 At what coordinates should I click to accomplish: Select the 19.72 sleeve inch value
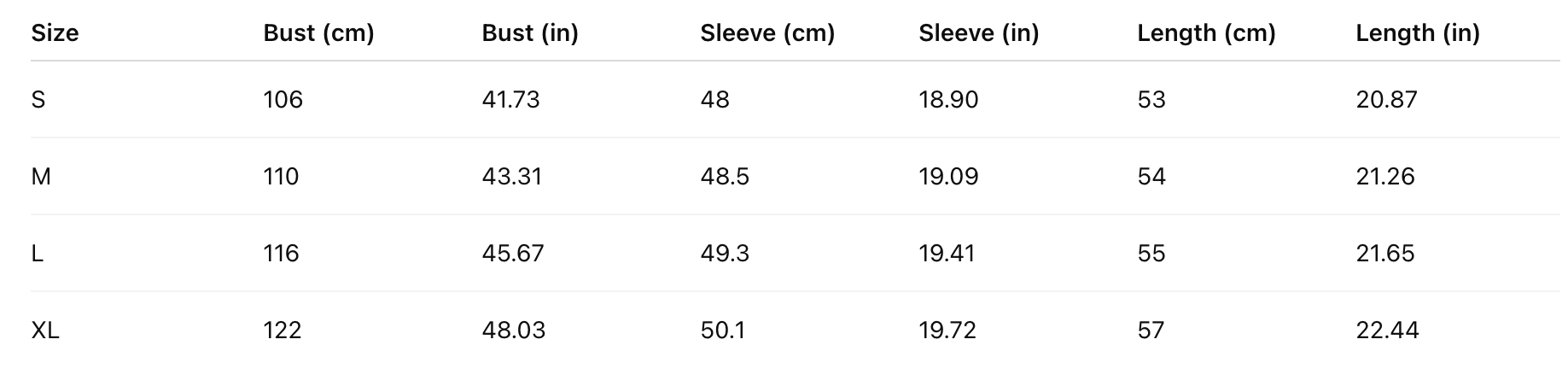click(947, 331)
